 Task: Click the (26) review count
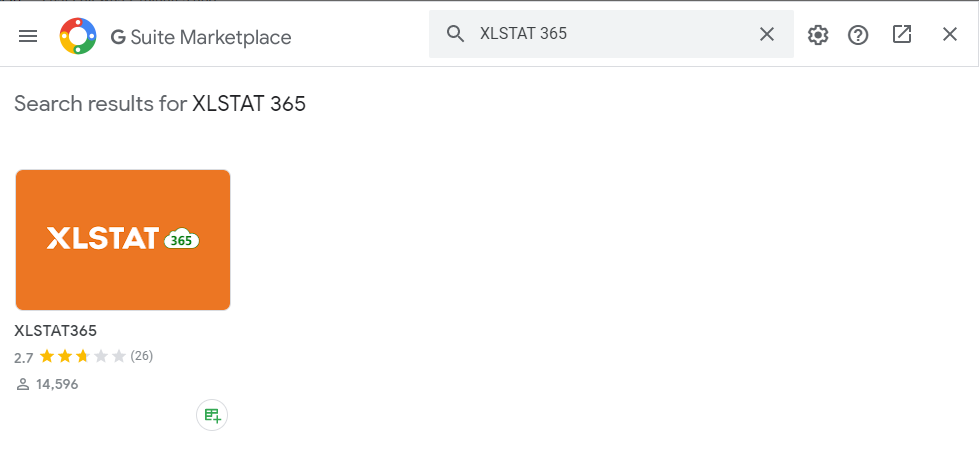(x=142, y=356)
